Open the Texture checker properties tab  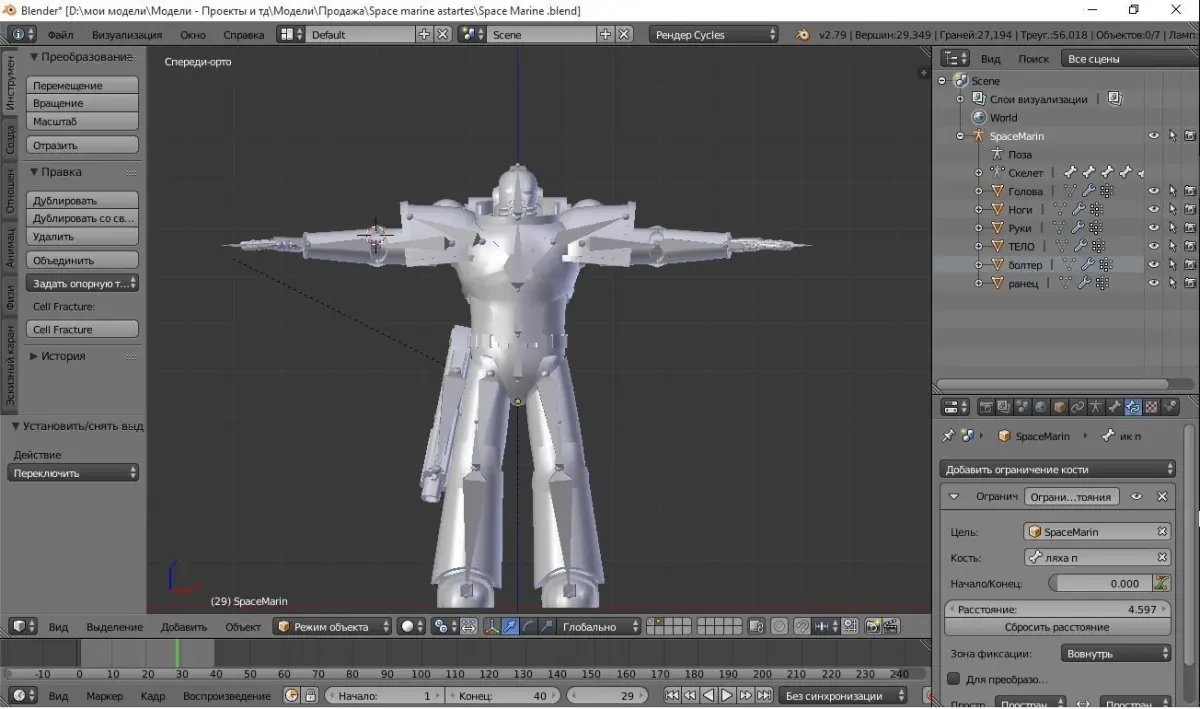point(1150,407)
